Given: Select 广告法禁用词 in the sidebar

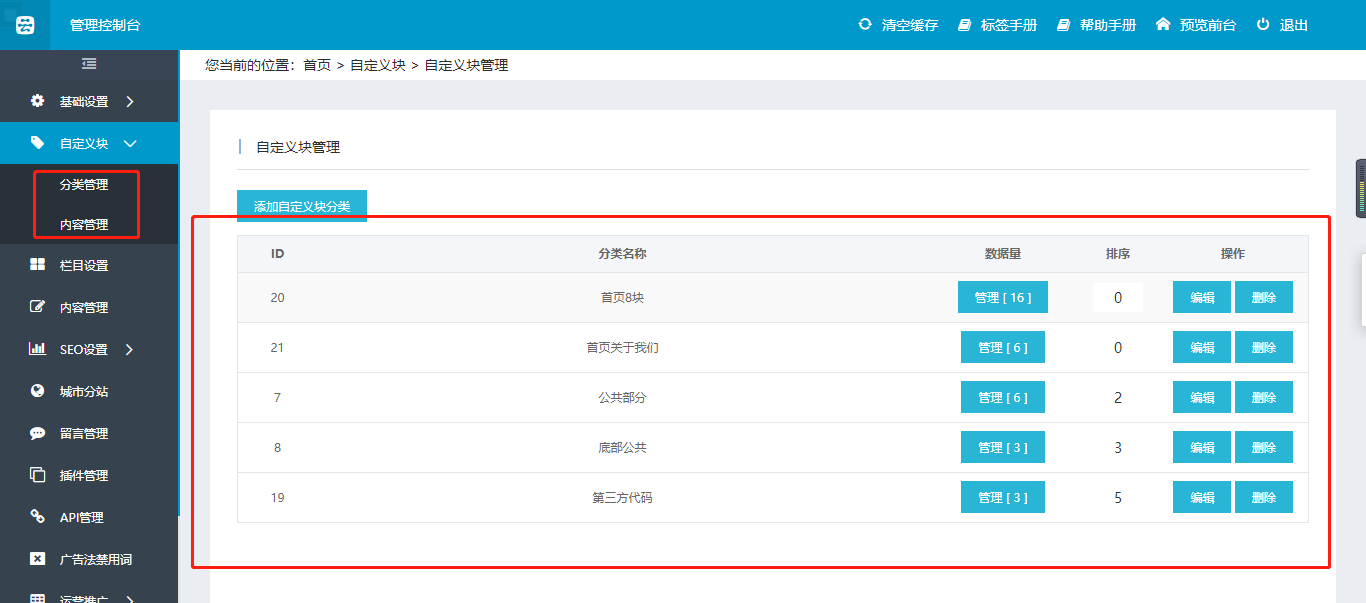Looking at the screenshot, I should coord(96,559).
